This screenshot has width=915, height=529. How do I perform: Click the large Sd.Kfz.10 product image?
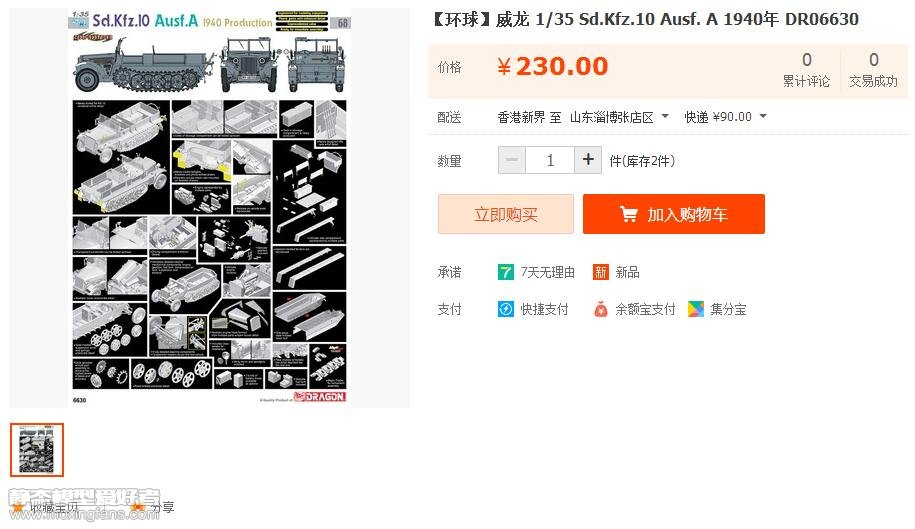pos(209,207)
